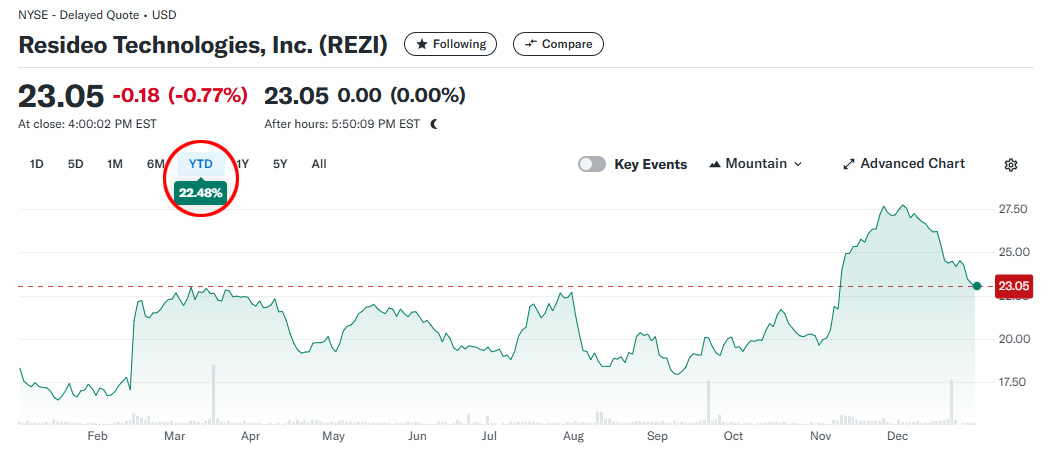Viewport: 1050px width, 459px height.
Task: Select the 6M time range
Action: pos(155,163)
